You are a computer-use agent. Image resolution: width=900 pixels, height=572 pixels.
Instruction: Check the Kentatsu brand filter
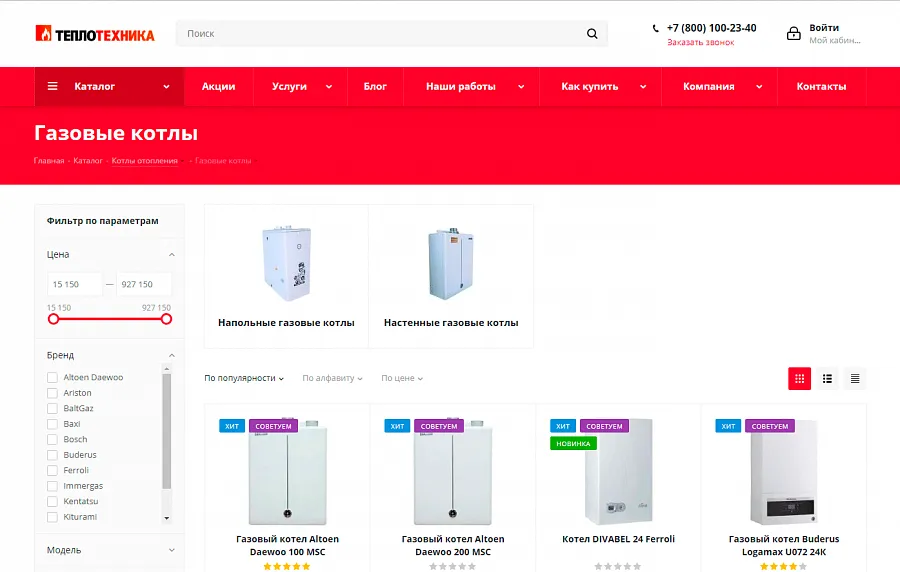52,501
